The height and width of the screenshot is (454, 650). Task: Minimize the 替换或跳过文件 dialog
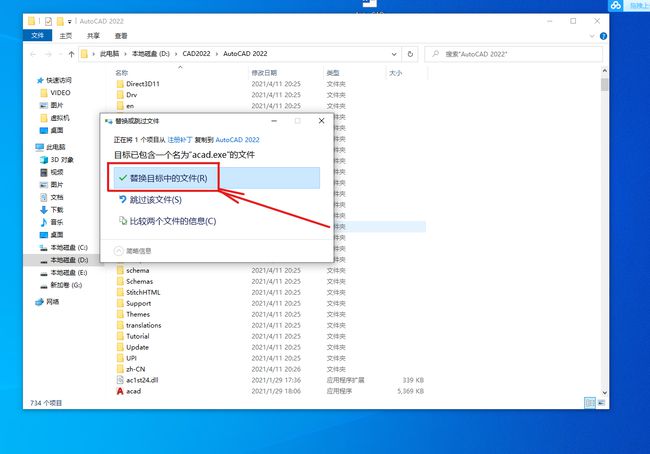pos(274,121)
